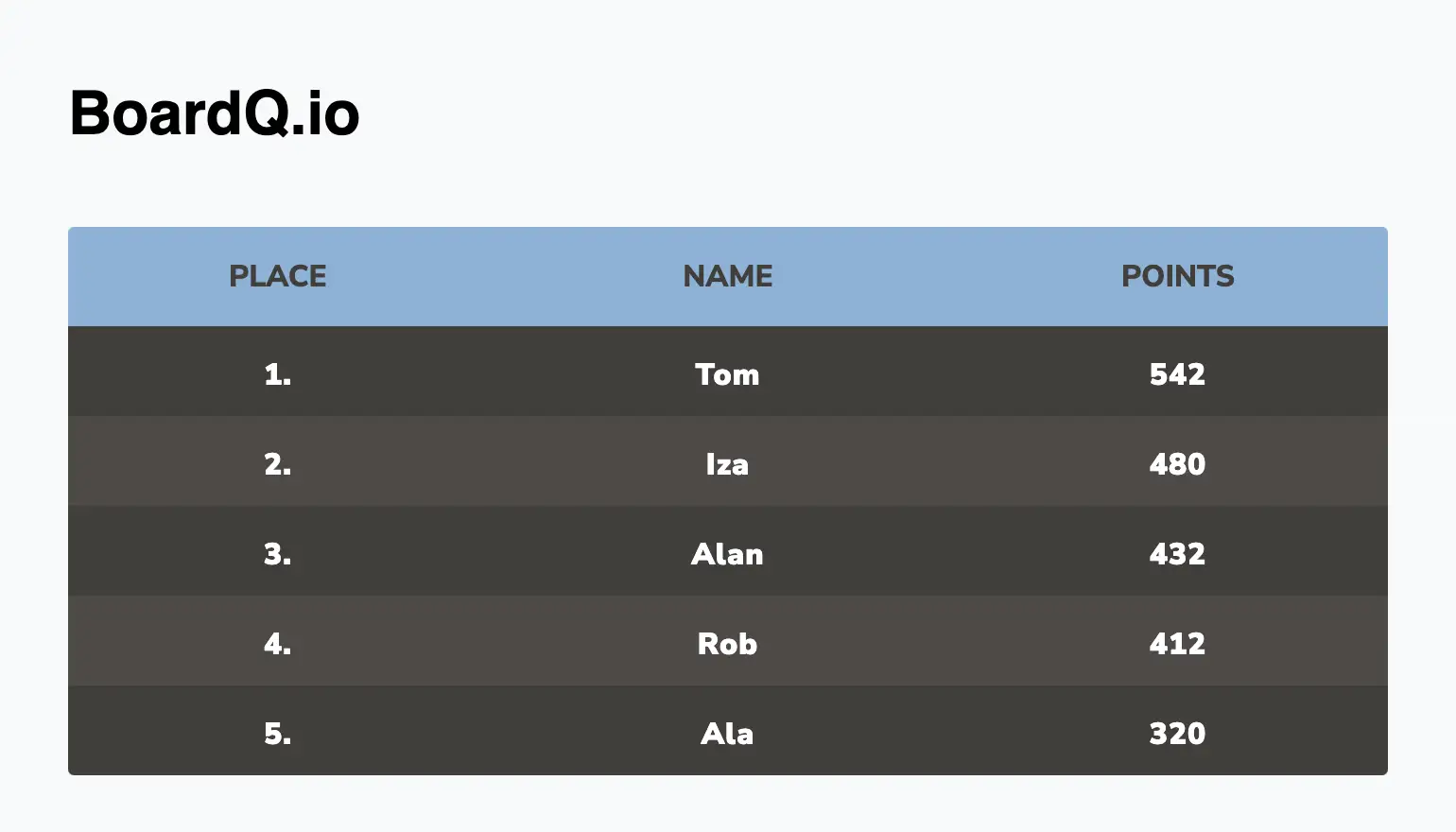Screen dimensions: 1456x832
Task: Click place number 4. in fourth row
Action: coord(278,644)
